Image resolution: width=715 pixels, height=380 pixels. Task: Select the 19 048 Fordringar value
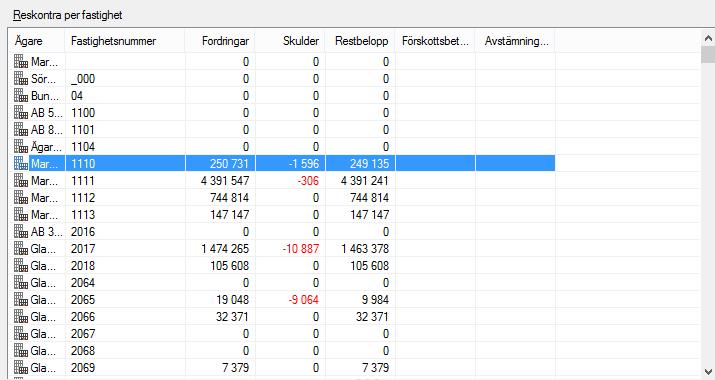[233, 300]
